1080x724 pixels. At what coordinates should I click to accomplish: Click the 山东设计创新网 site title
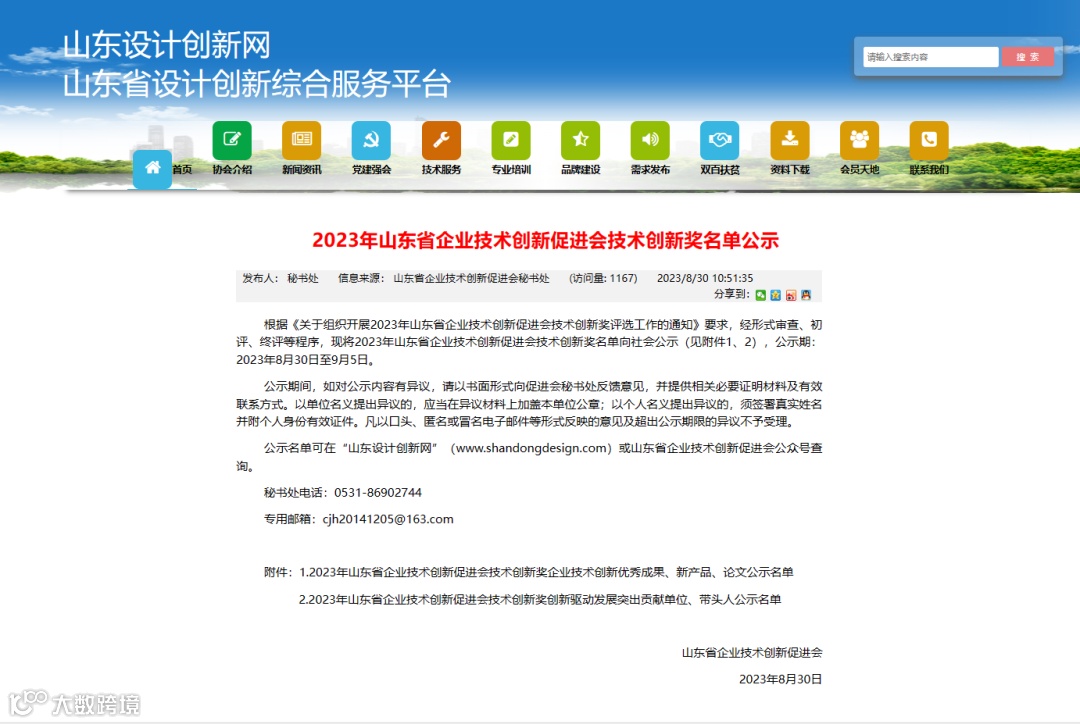[x=167, y=45]
